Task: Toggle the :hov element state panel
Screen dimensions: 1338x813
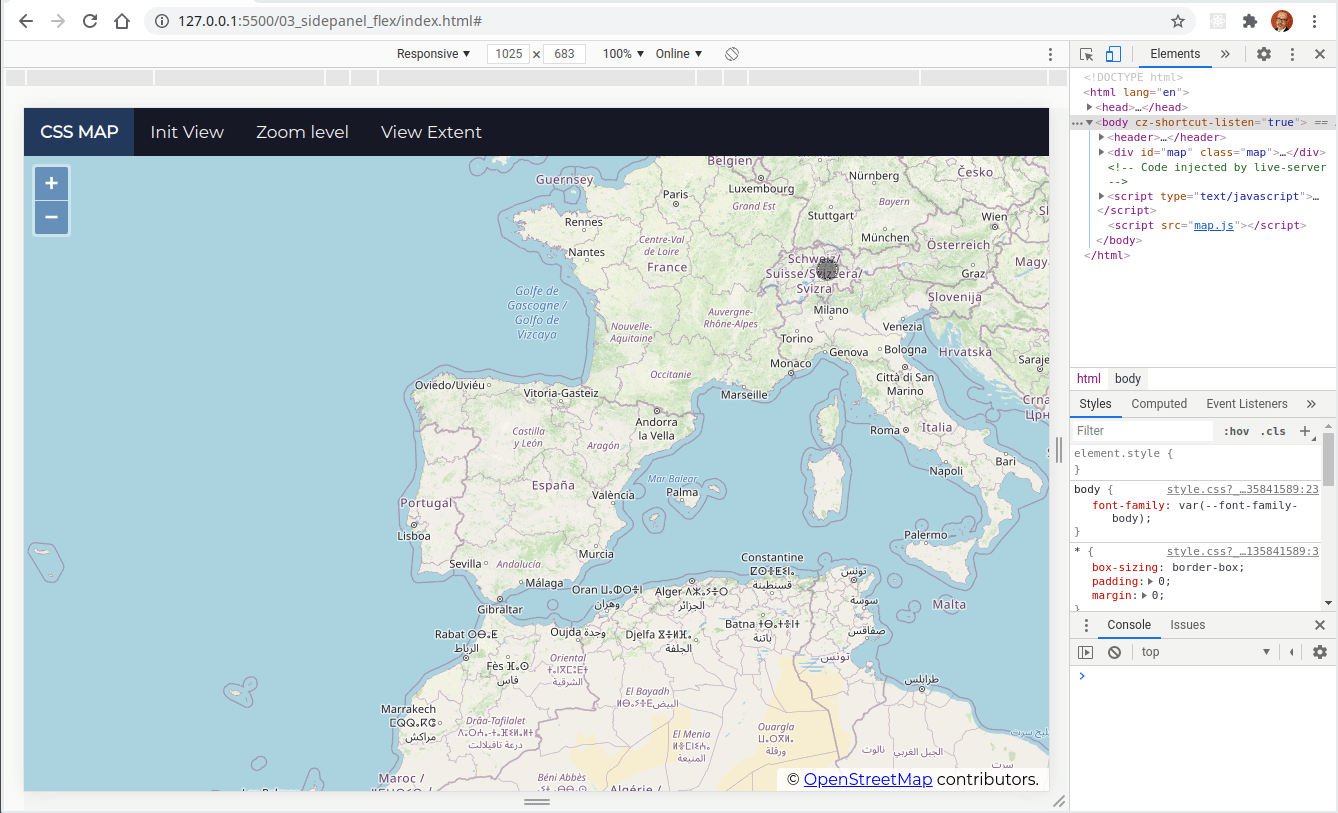Action: (x=1237, y=431)
